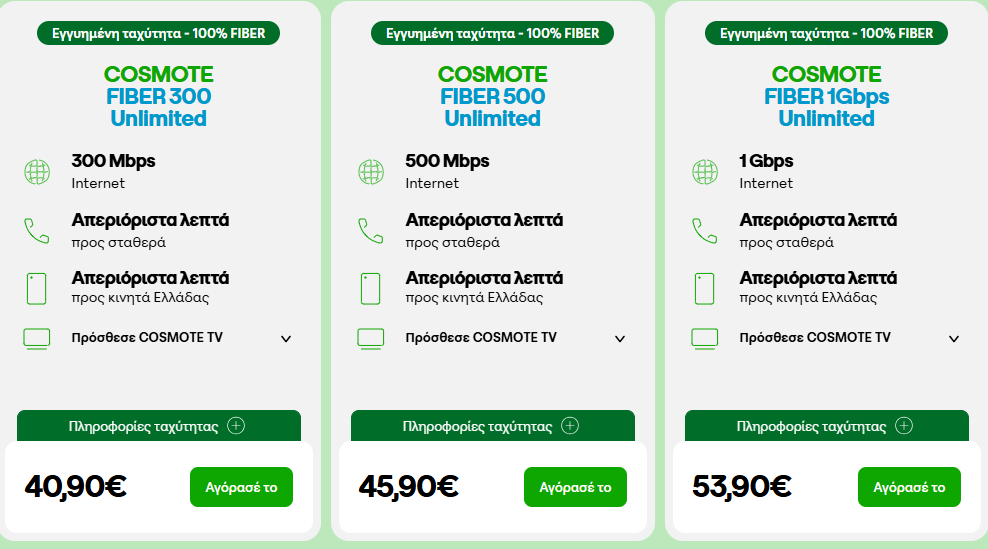Click the TV icon in FIBER 1Gbps card

tap(704, 338)
